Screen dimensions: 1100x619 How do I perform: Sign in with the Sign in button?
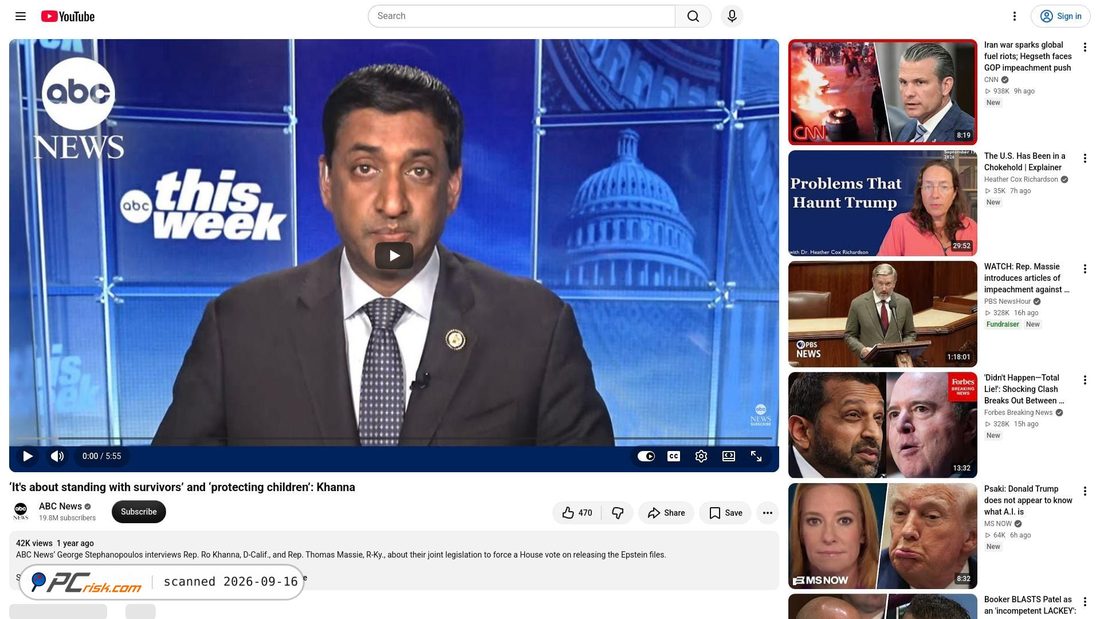point(1060,16)
